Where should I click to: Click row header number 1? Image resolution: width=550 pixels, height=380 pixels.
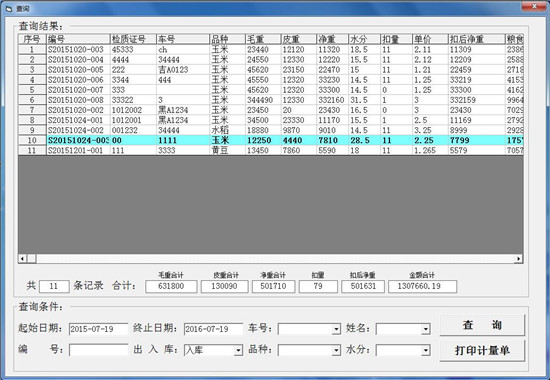tap(32, 49)
